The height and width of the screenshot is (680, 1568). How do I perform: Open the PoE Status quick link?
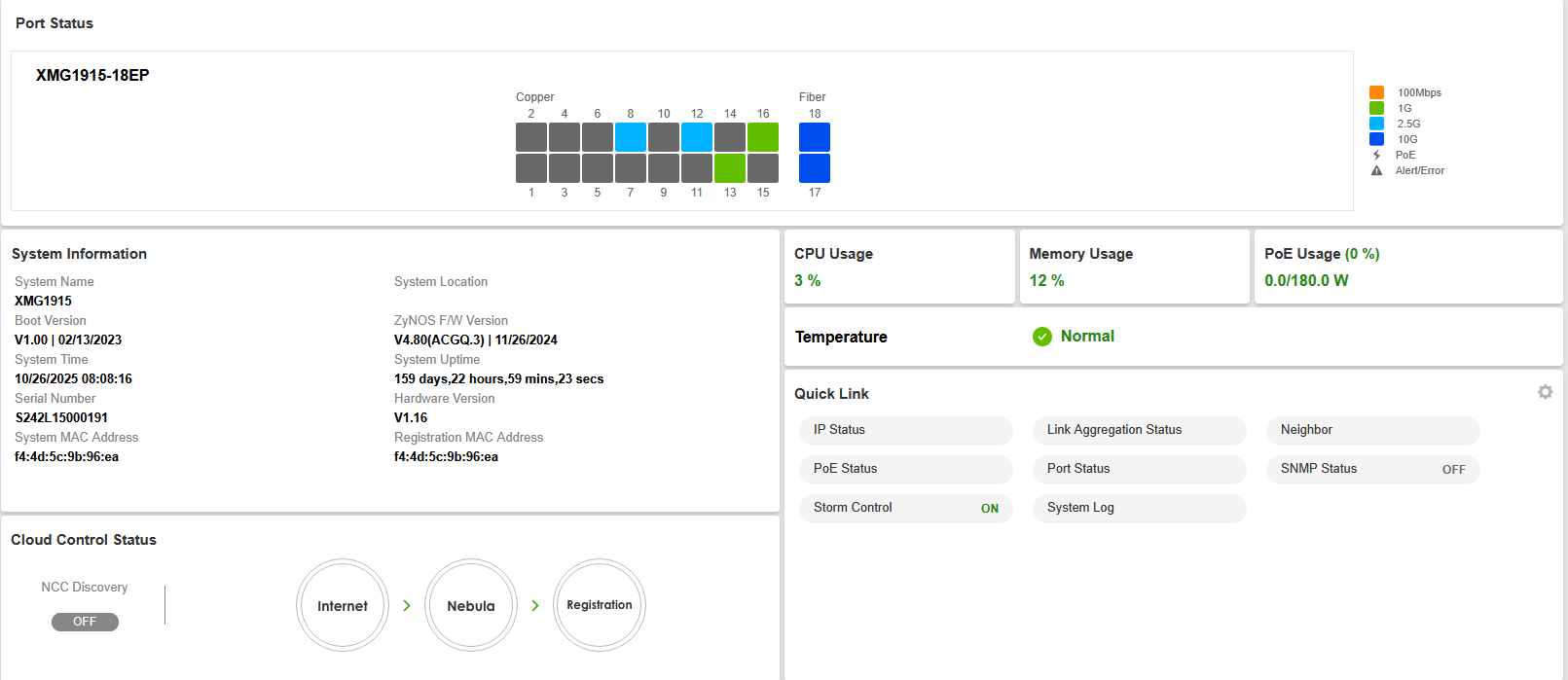(906, 469)
